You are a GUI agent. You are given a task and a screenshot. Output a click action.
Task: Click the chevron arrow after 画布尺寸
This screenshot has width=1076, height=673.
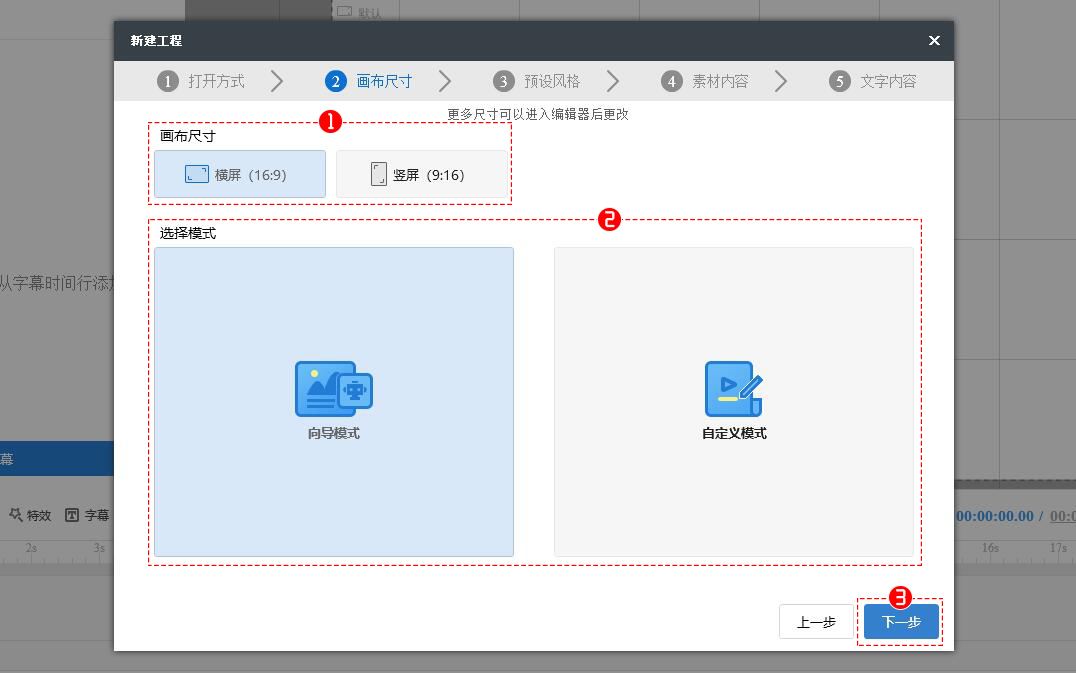[x=445, y=82]
